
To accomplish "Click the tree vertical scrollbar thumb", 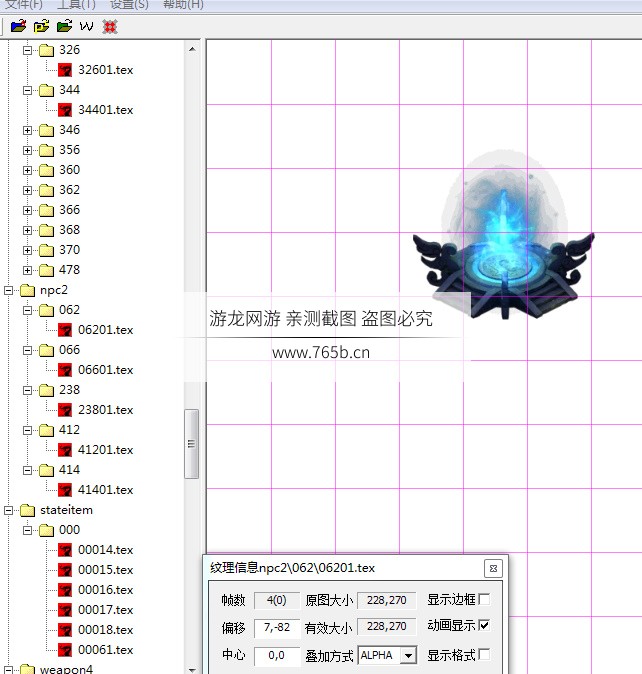I will tap(192, 444).
